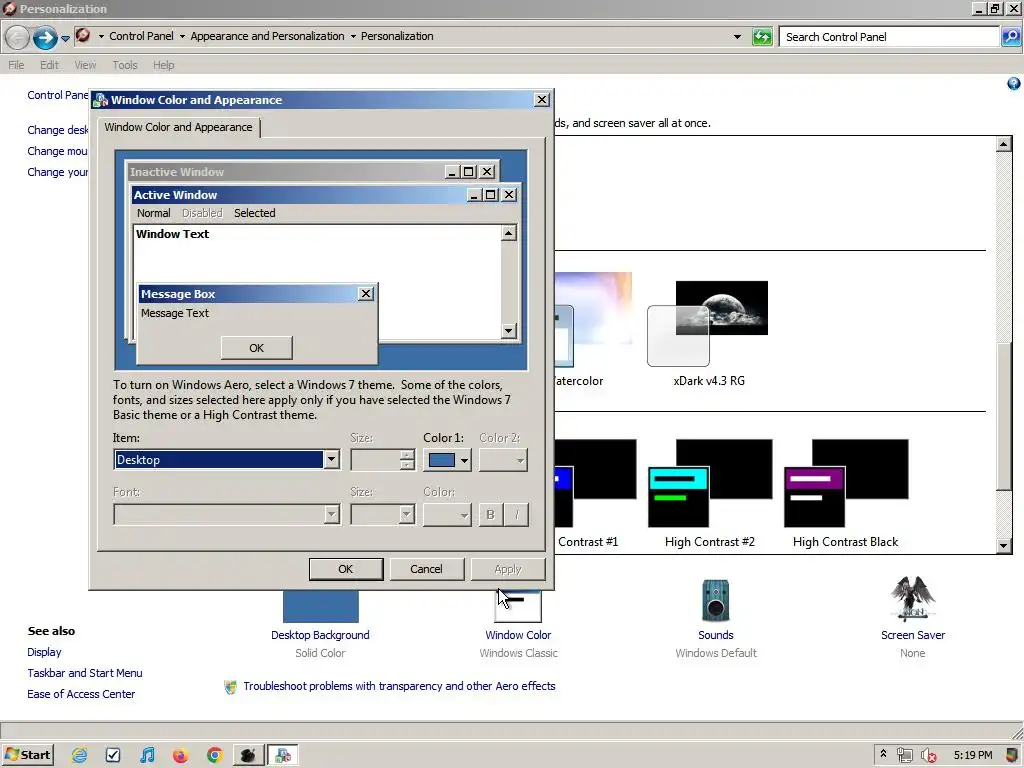Select the Window Color and Appearance tab
Image resolution: width=1024 pixels, height=768 pixels.
[178, 127]
